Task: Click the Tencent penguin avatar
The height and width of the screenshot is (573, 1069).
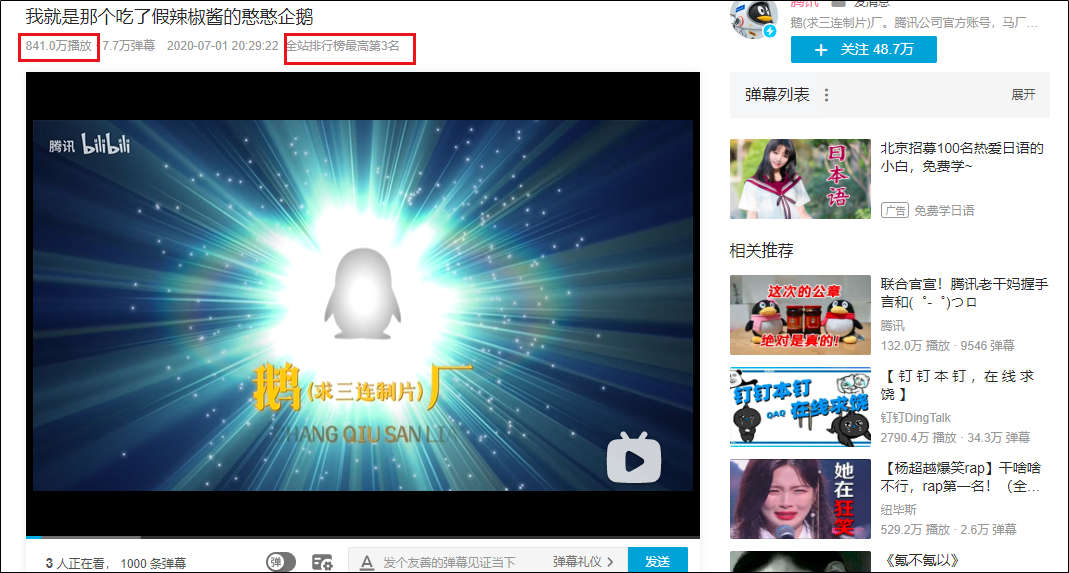Action: [753, 18]
